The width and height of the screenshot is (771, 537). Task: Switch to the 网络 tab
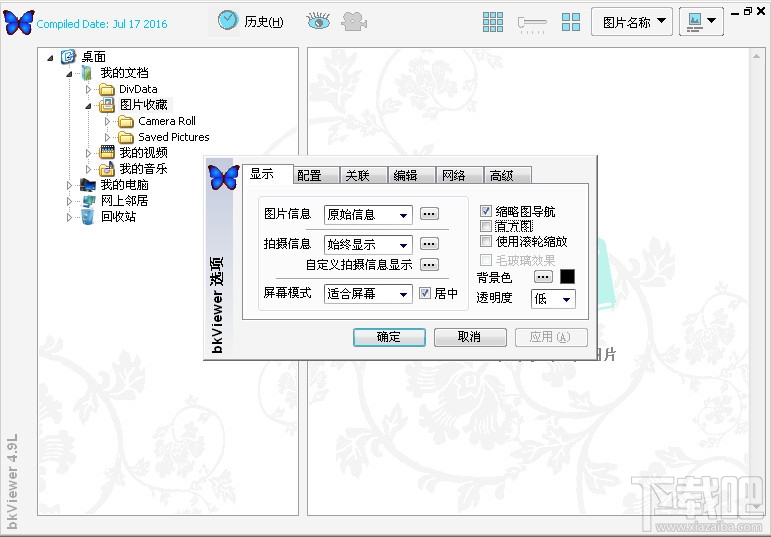[x=460, y=176]
